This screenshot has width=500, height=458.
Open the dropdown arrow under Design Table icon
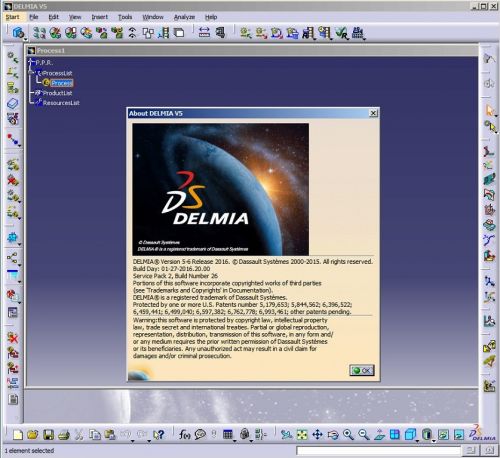click(x=235, y=441)
